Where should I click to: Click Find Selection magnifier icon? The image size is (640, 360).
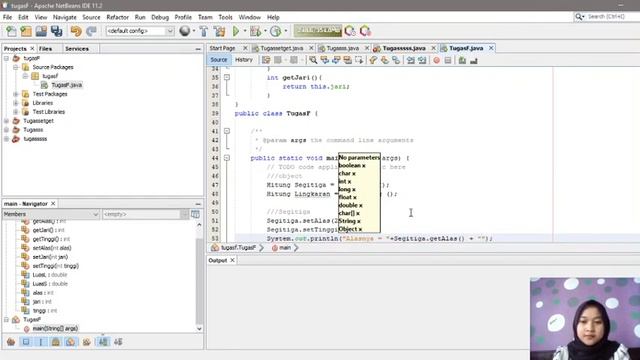[x=313, y=60]
